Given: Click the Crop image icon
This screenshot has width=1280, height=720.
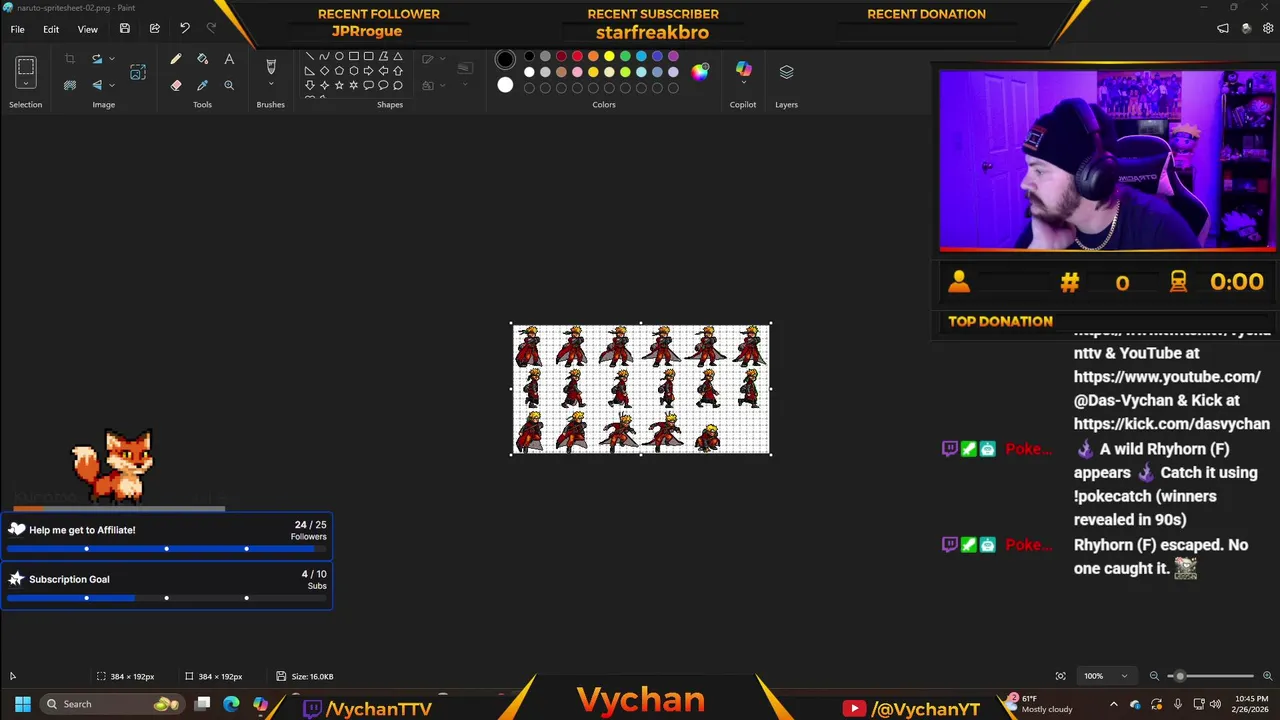Looking at the screenshot, I should tap(70, 60).
